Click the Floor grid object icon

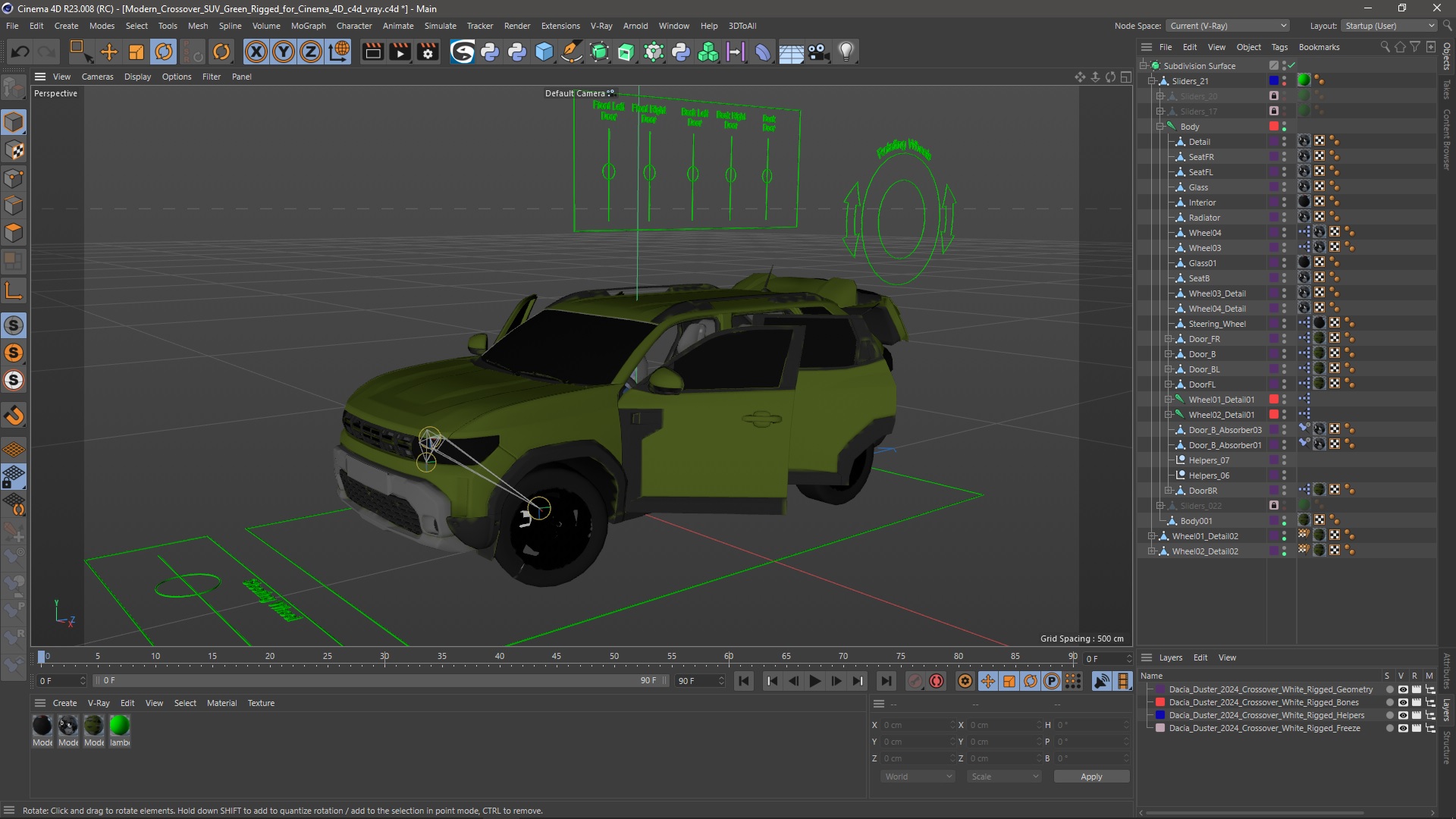click(791, 52)
